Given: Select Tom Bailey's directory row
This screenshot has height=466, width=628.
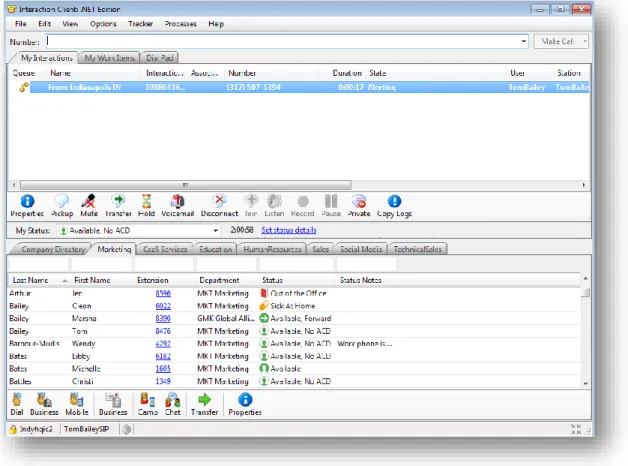Looking at the screenshot, I should 294,331.
